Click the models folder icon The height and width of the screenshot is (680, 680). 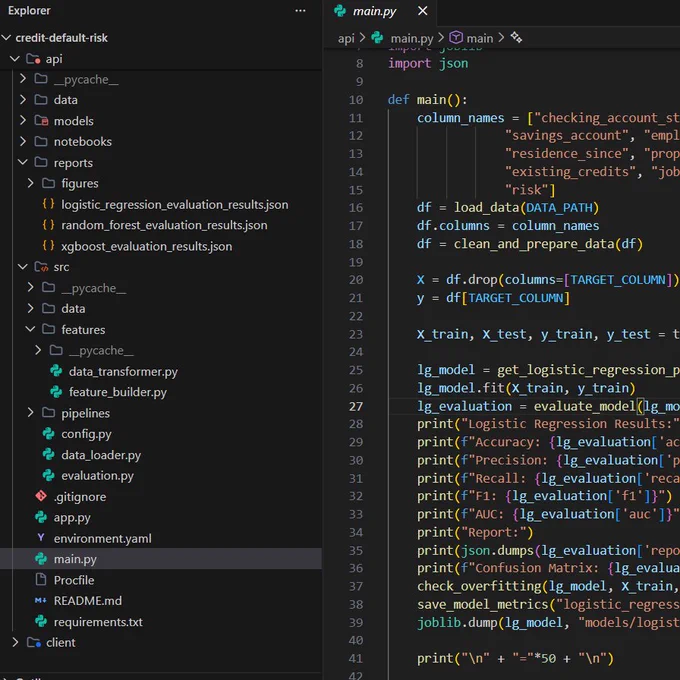click(41, 121)
